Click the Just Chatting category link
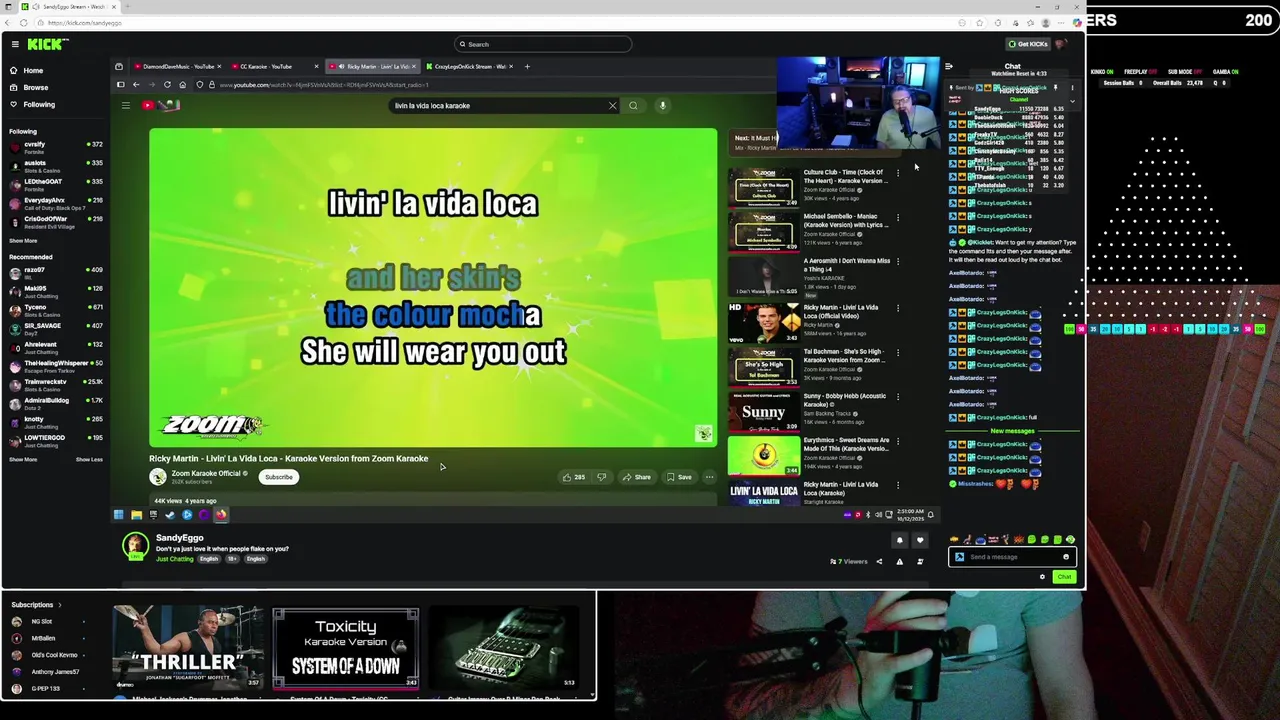This screenshot has width=1280, height=720. click(x=175, y=559)
